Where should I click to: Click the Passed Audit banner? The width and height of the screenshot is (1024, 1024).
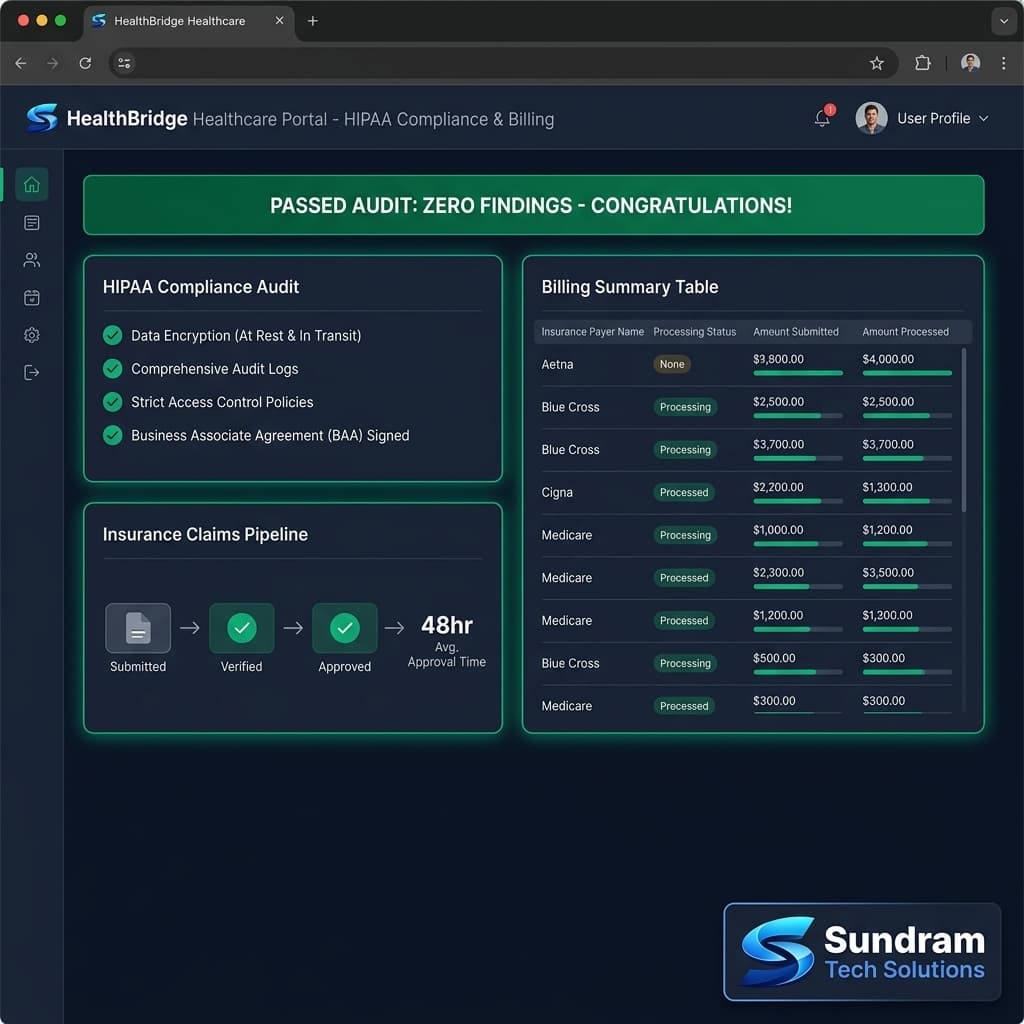click(534, 205)
